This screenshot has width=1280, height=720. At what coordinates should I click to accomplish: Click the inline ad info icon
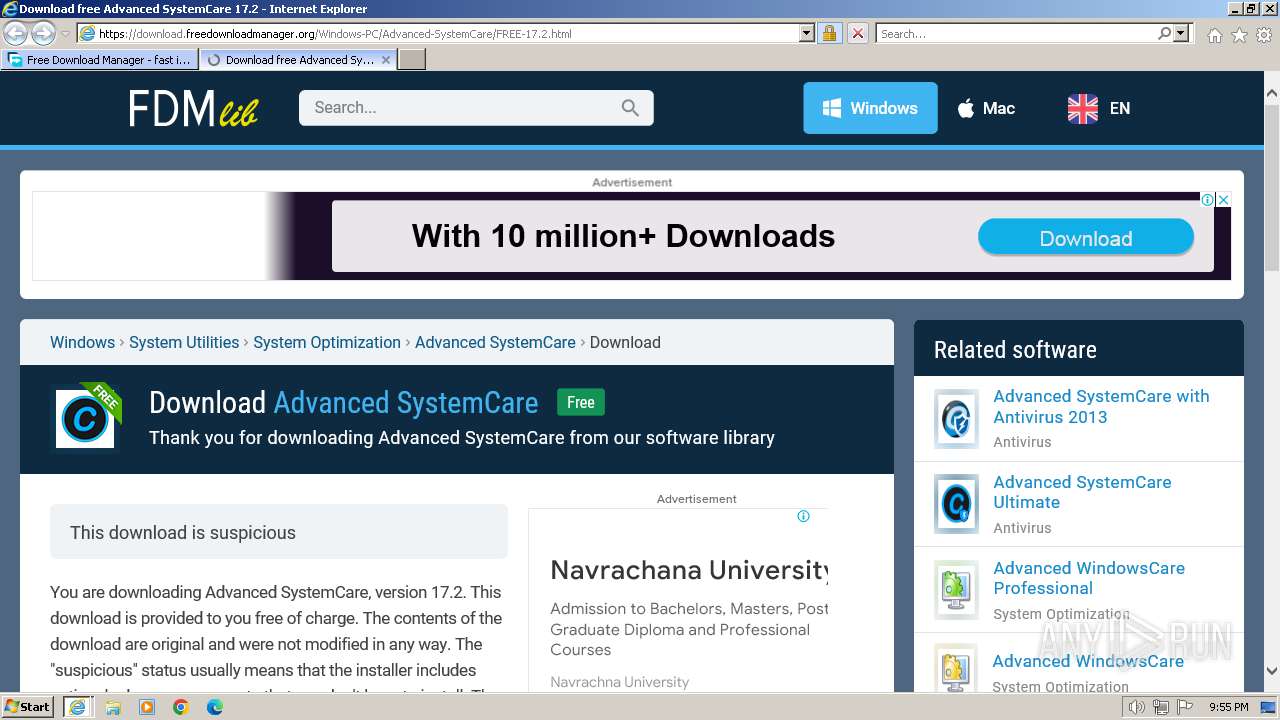pos(803,516)
